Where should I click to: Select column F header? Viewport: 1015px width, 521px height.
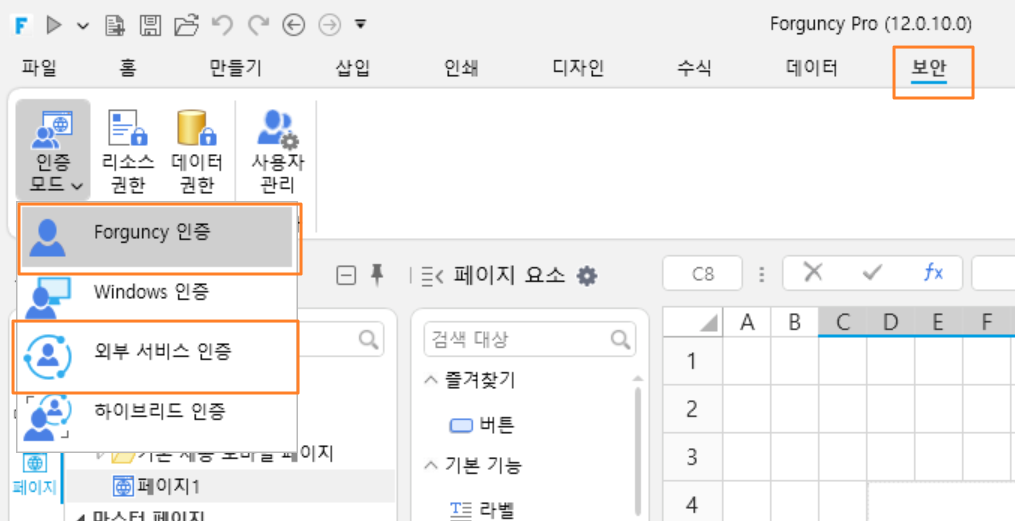[x=987, y=322]
